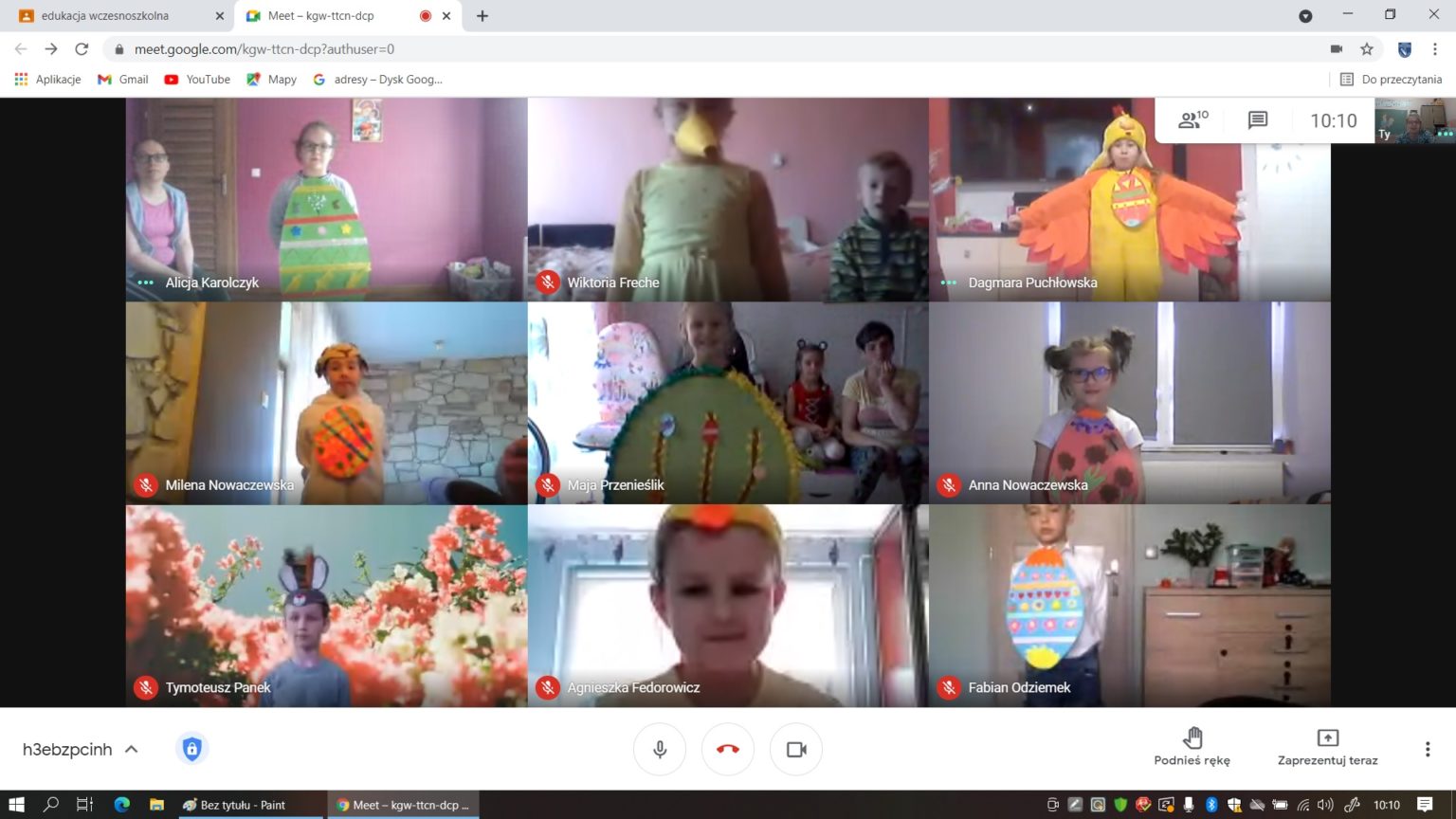Click the microphone tray icon

click(1189, 805)
